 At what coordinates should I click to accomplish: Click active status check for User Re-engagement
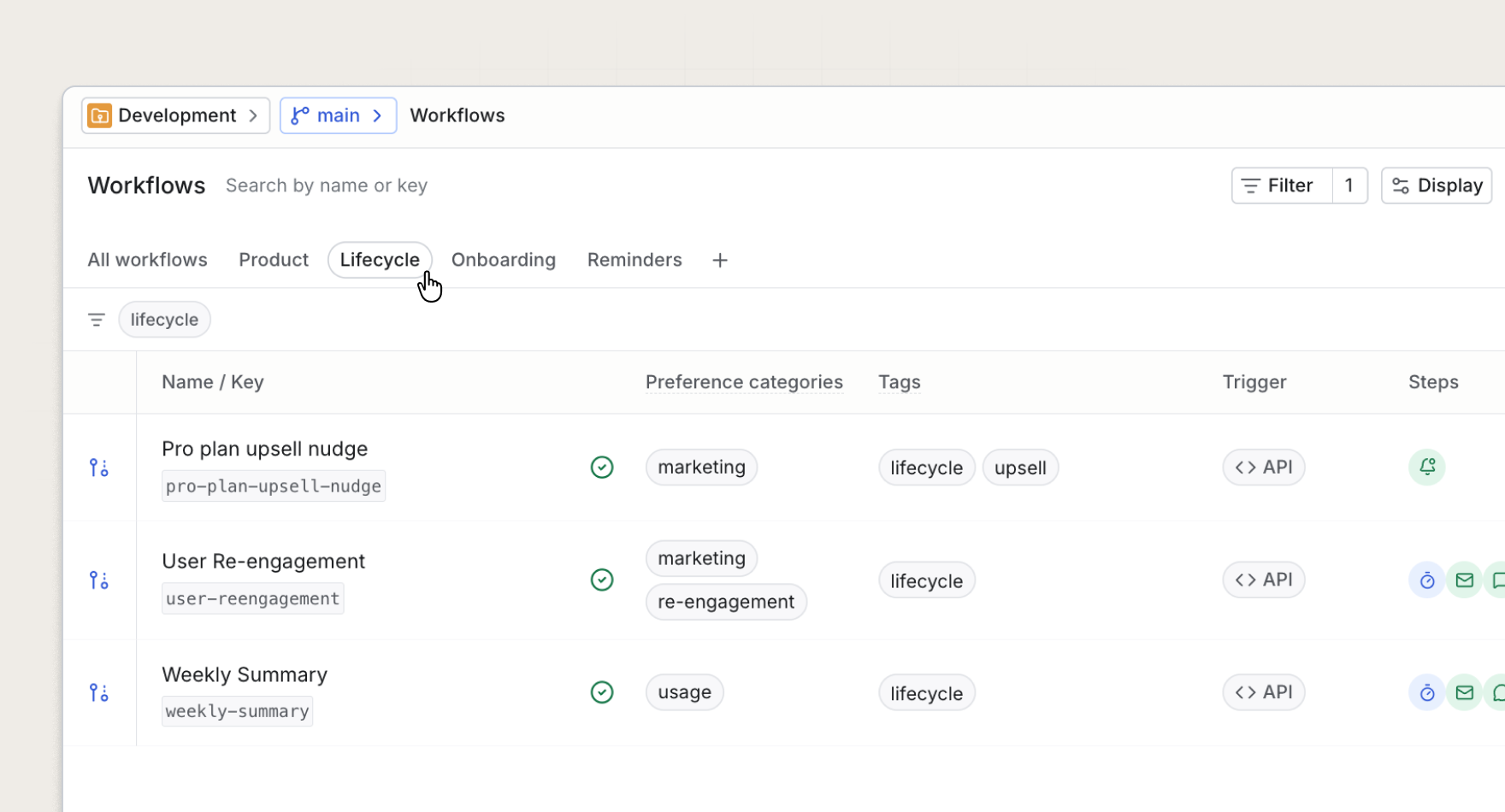coord(602,580)
